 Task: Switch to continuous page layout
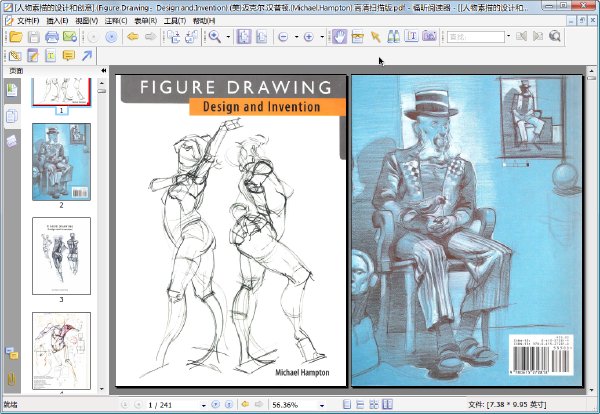360,404
